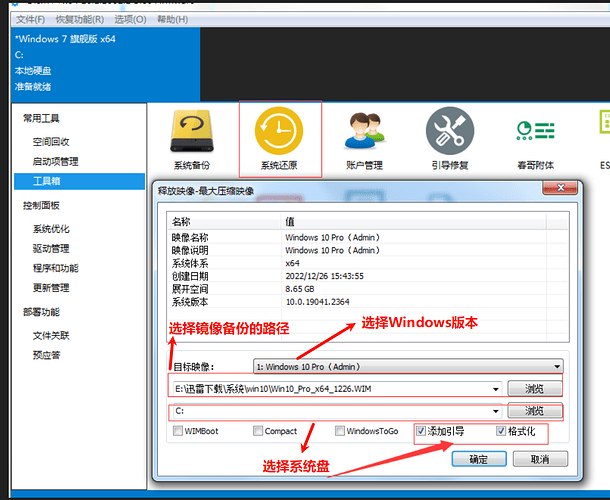
Task: Expand the WIM image path dropdown
Action: [496, 389]
